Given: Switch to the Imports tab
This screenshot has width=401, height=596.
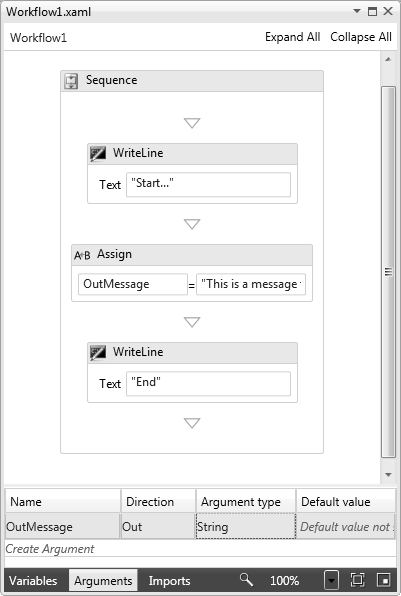Looking at the screenshot, I should (170, 580).
